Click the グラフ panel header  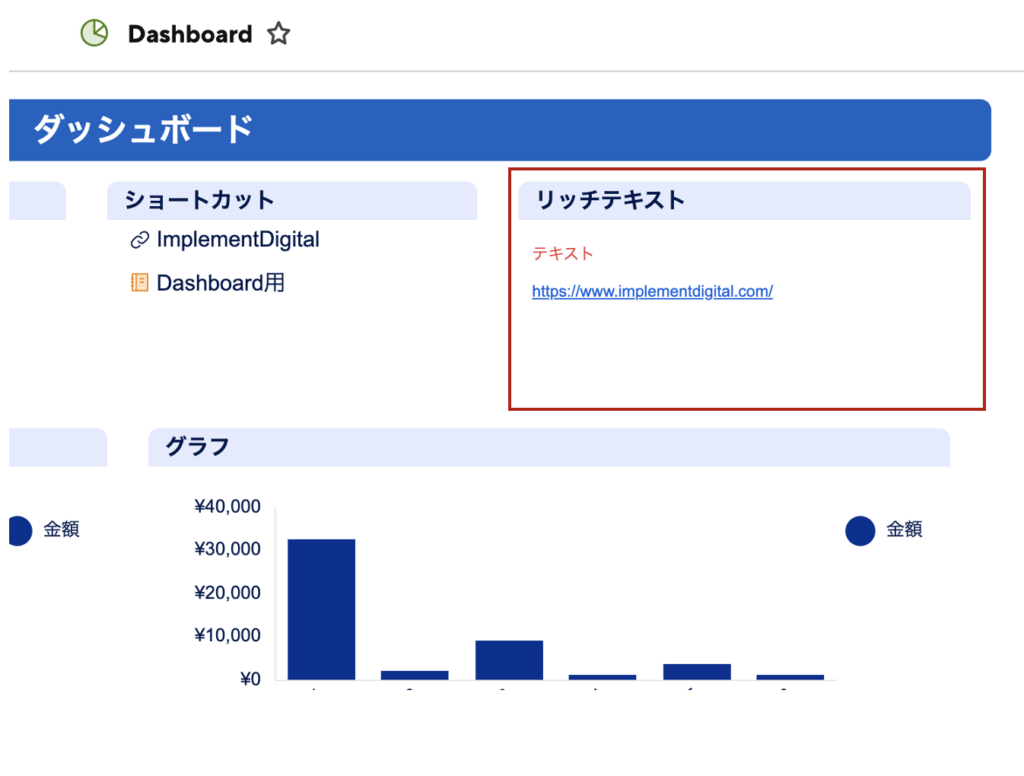click(549, 447)
